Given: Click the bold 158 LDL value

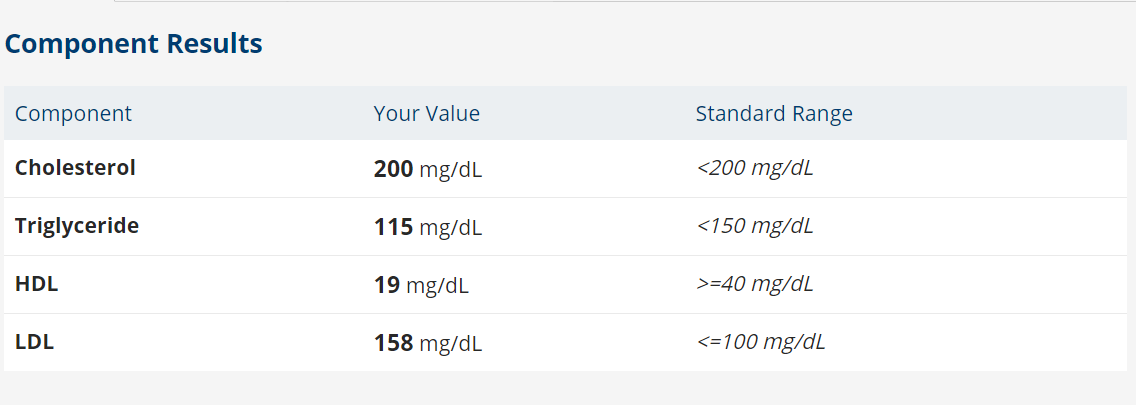Looking at the screenshot, I should [x=393, y=343].
